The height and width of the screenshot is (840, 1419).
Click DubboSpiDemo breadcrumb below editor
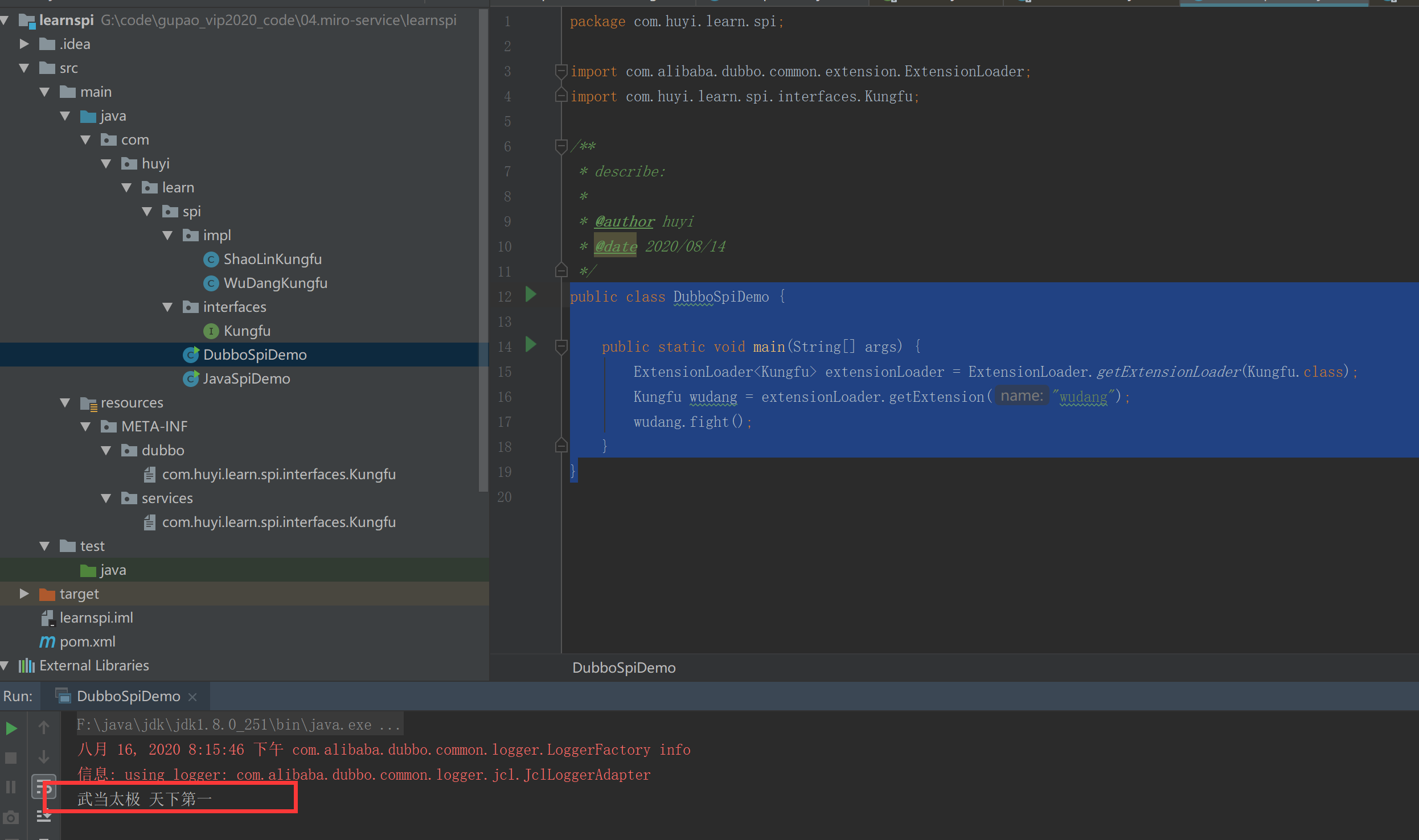pyautogui.click(x=624, y=668)
